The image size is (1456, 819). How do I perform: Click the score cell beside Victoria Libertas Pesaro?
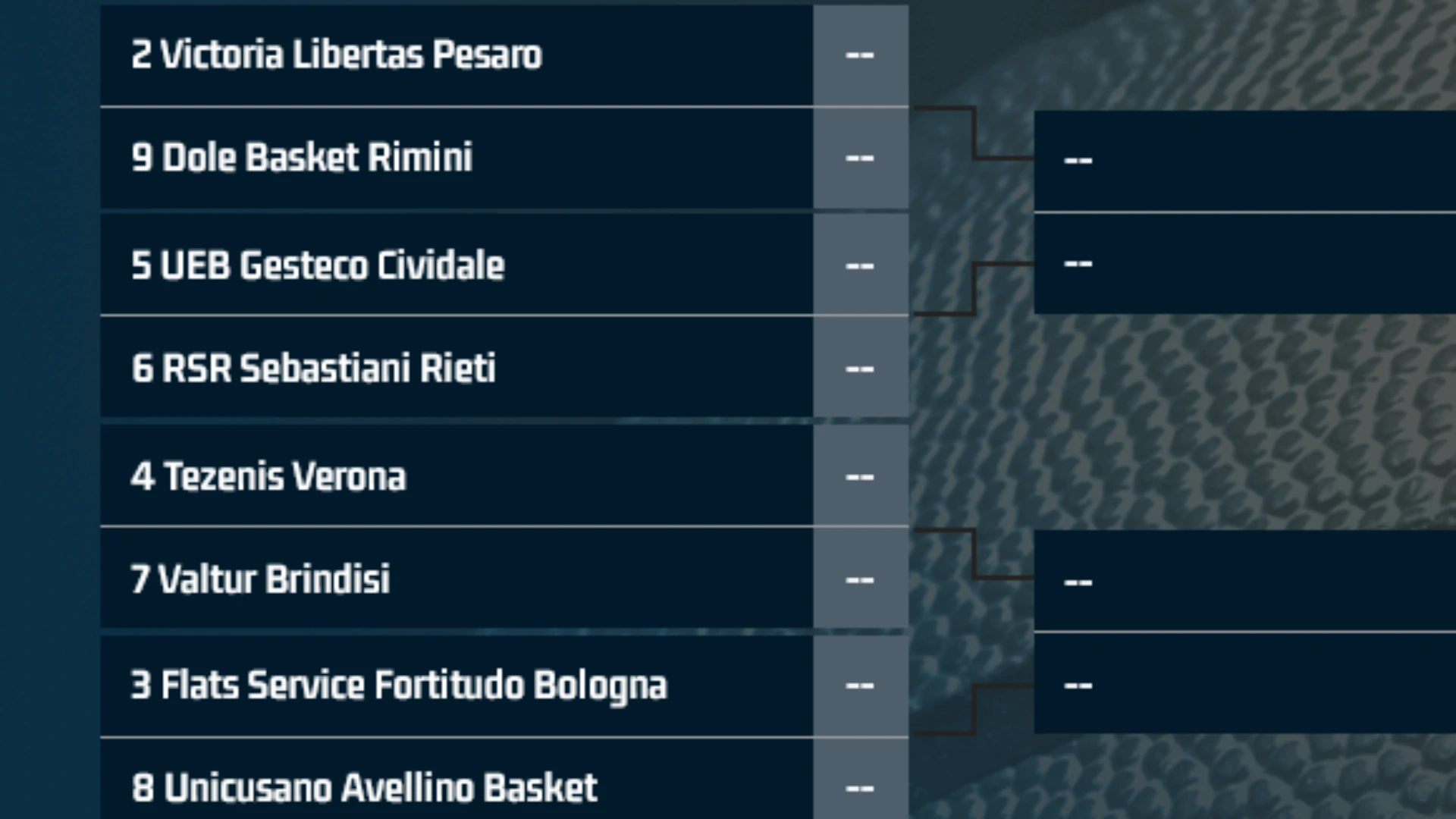tap(861, 55)
